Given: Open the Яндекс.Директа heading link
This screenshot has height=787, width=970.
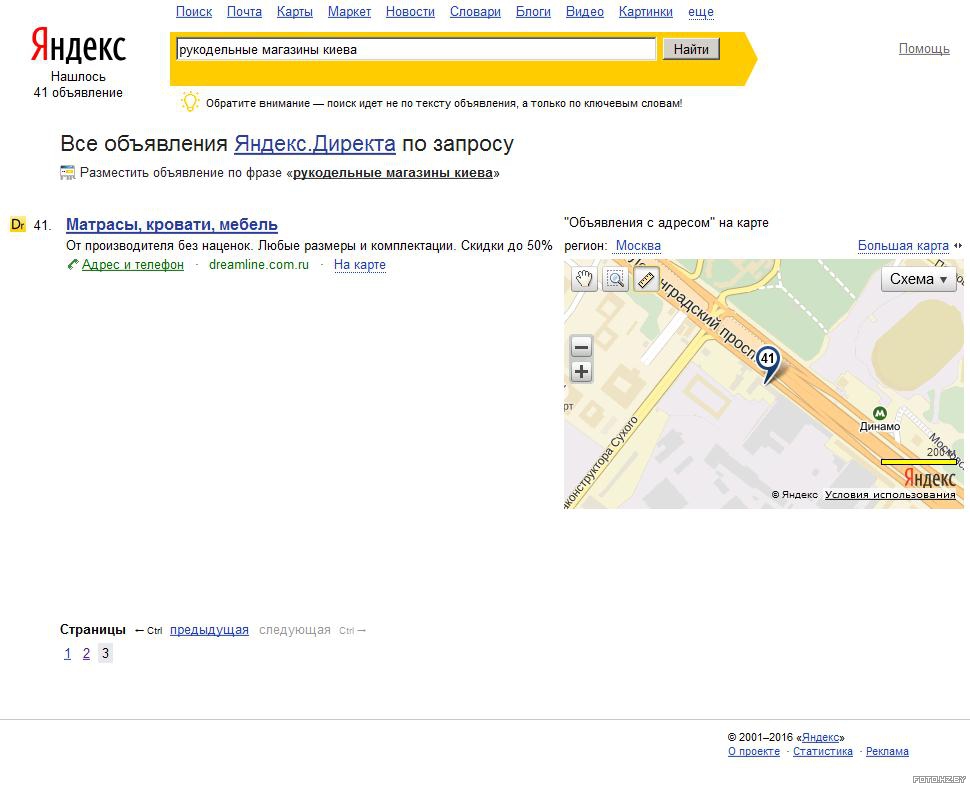Looking at the screenshot, I should [x=315, y=144].
